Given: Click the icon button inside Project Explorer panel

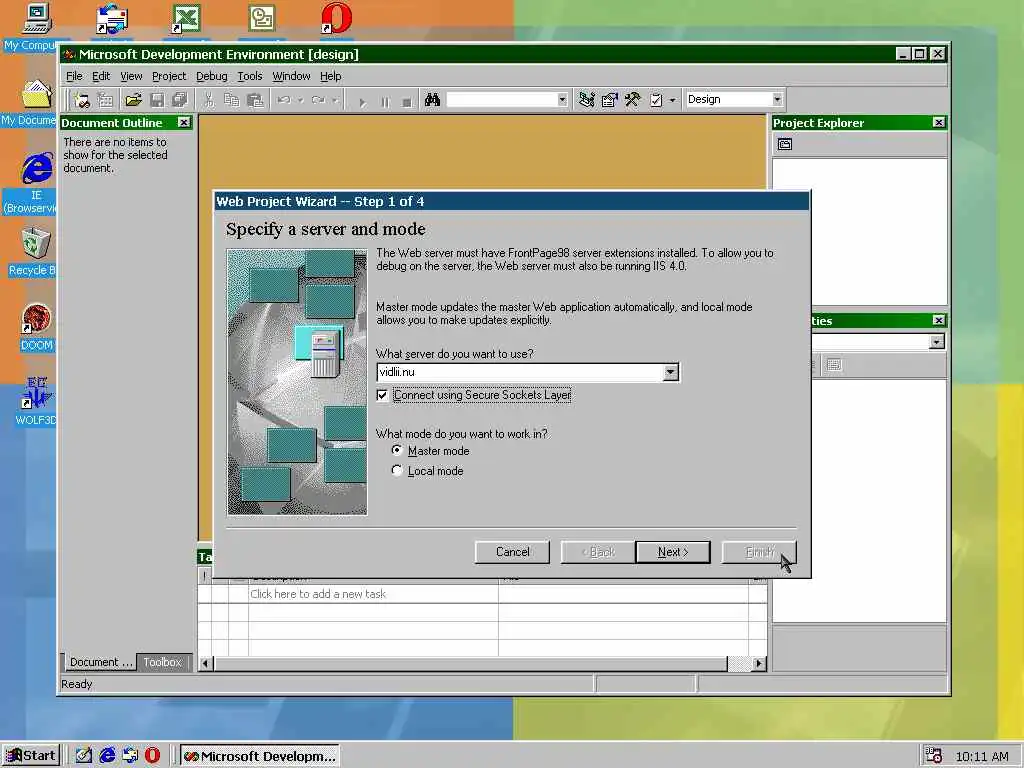Looking at the screenshot, I should (785, 144).
